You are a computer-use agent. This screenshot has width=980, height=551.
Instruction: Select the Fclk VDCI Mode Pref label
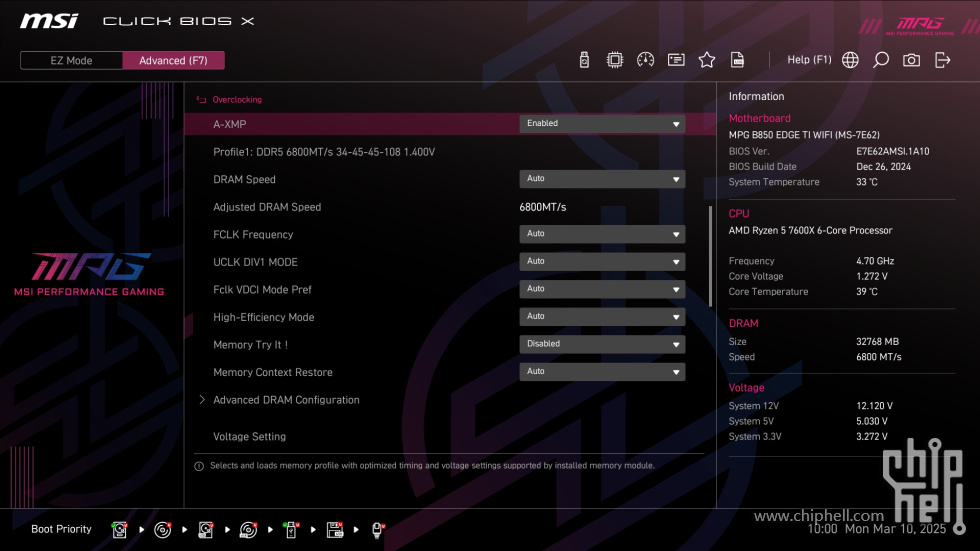[x=262, y=289]
